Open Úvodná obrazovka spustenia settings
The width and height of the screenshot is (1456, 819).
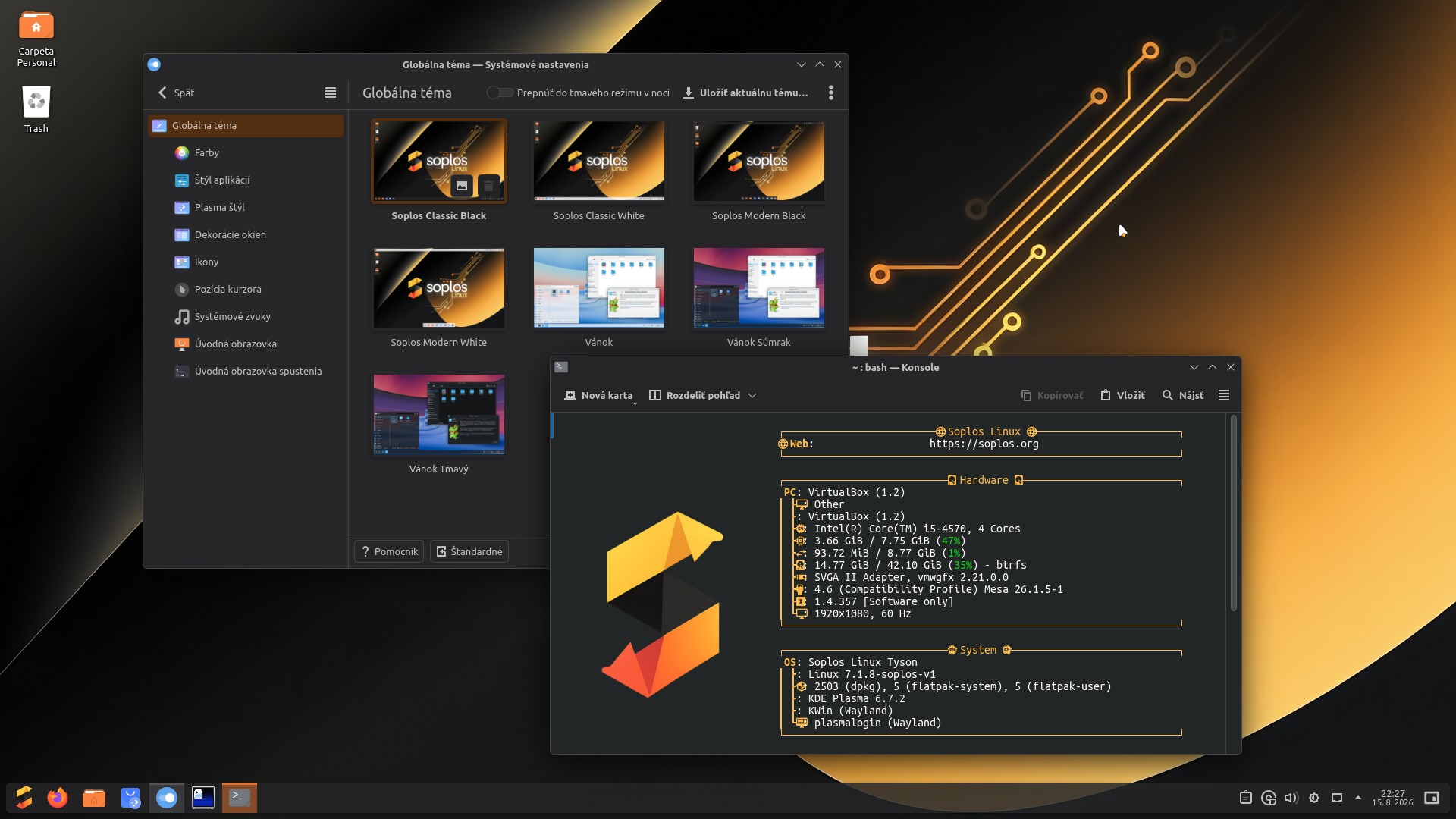pyautogui.click(x=246, y=371)
